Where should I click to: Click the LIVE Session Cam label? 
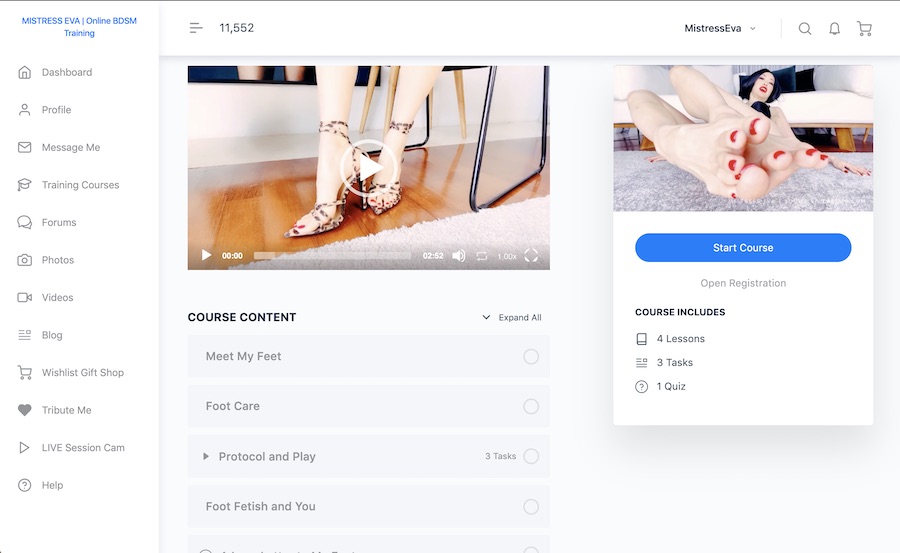[x=83, y=447]
